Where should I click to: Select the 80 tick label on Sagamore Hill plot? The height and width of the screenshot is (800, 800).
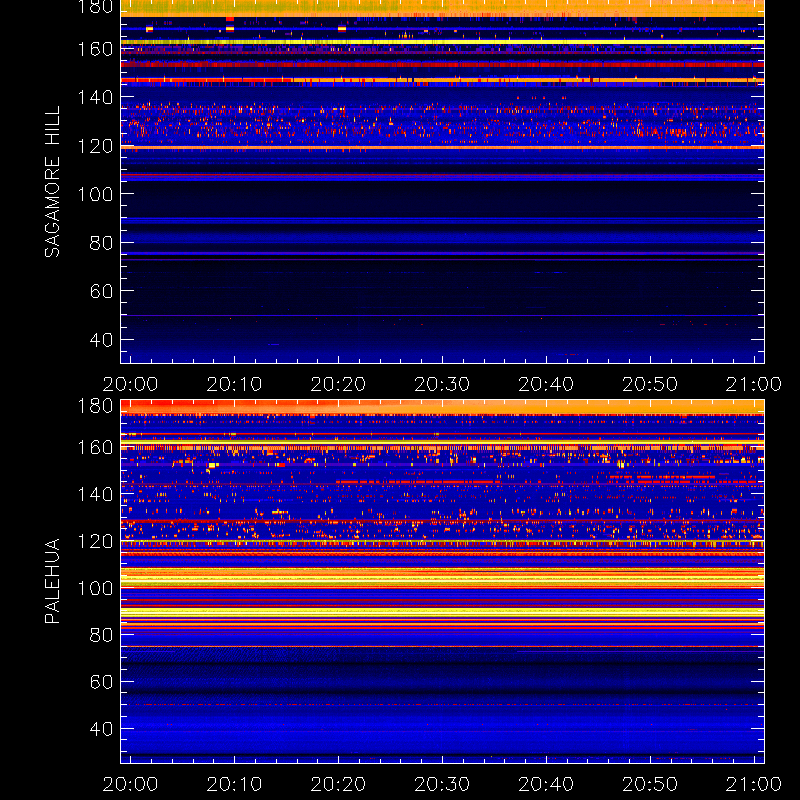(x=101, y=242)
